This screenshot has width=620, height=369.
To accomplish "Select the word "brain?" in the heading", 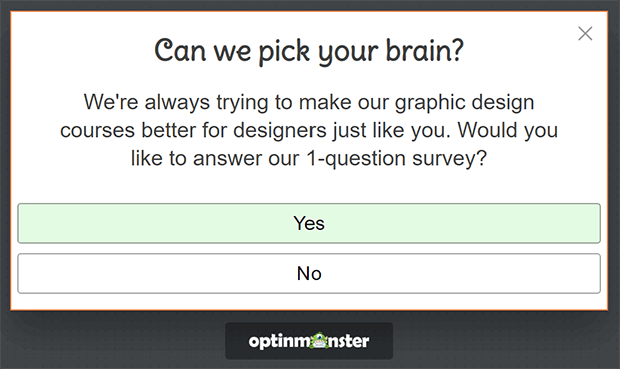I will tap(425, 51).
